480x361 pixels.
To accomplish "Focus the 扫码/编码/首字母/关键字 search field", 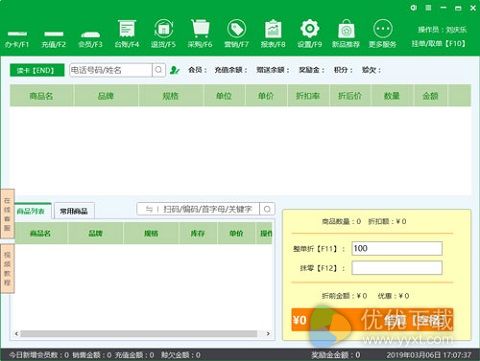I will pyautogui.click(x=198, y=209).
